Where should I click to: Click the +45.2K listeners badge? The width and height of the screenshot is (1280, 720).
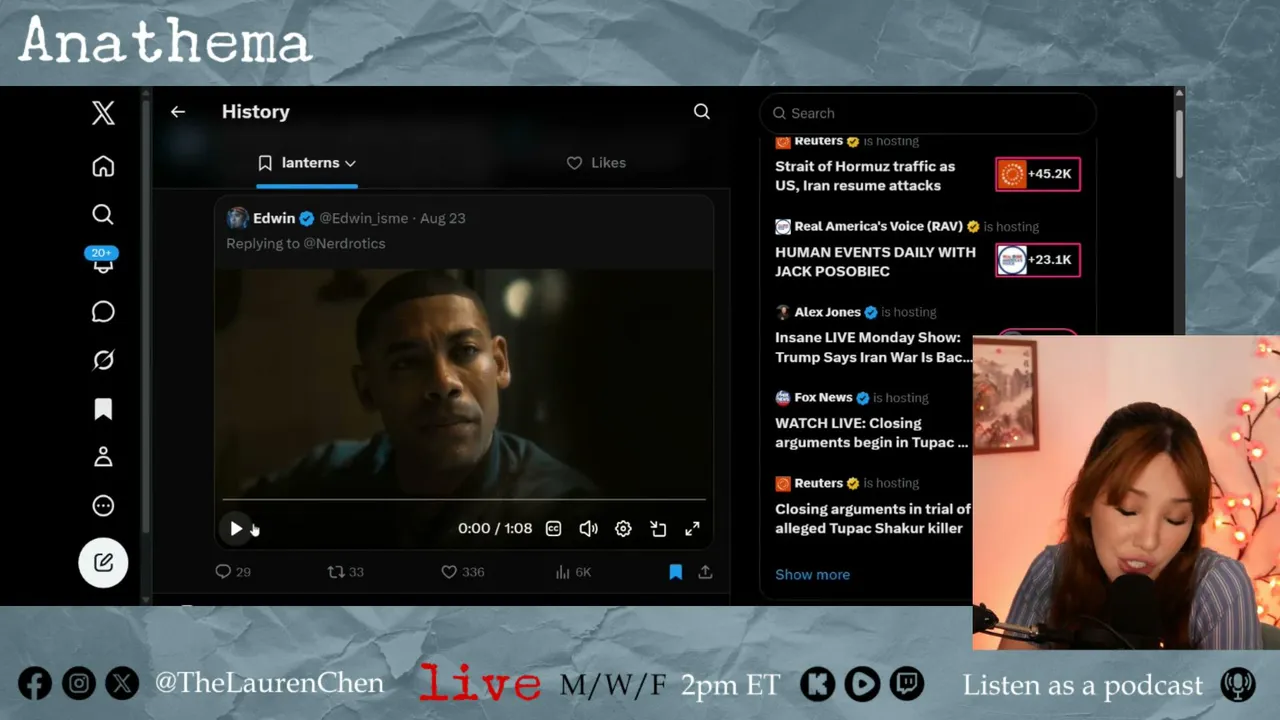[1038, 174]
